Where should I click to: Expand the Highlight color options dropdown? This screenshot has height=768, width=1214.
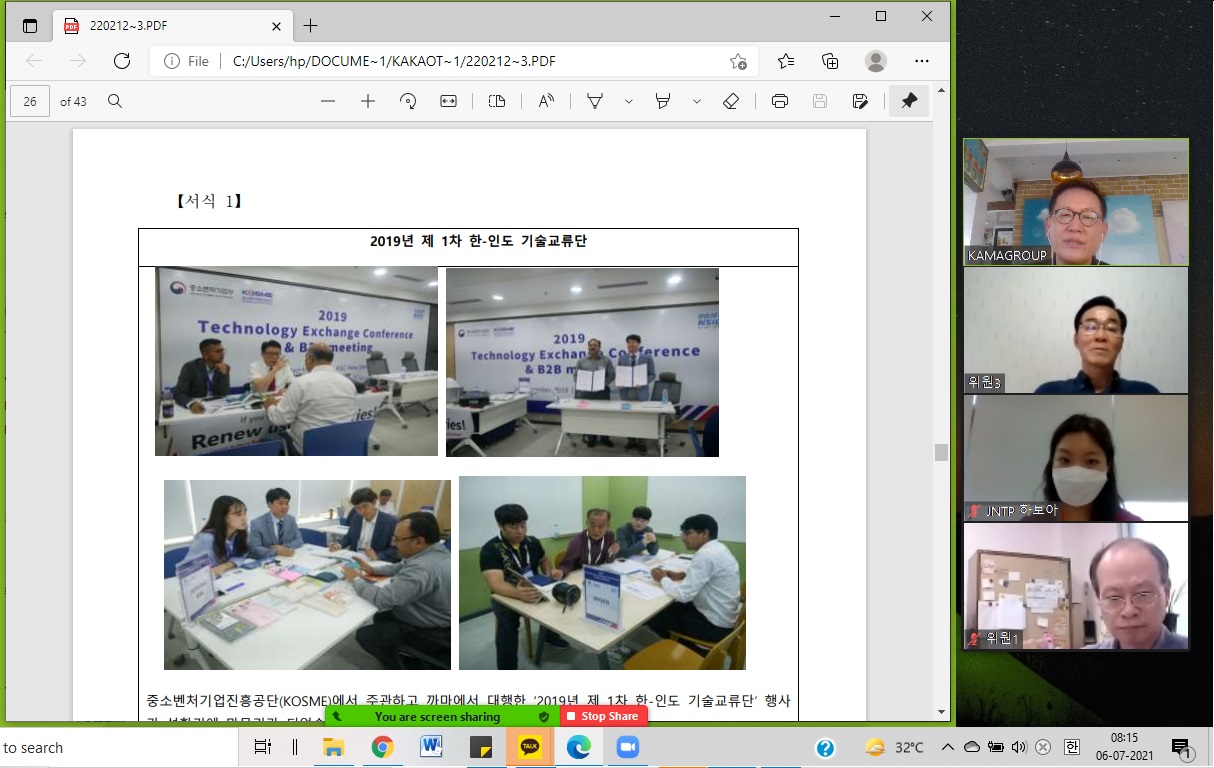click(697, 101)
